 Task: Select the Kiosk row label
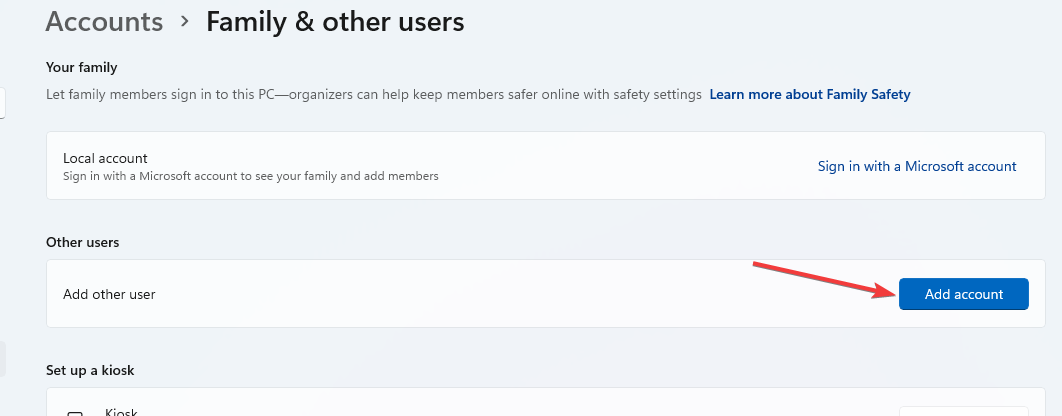coord(121,411)
